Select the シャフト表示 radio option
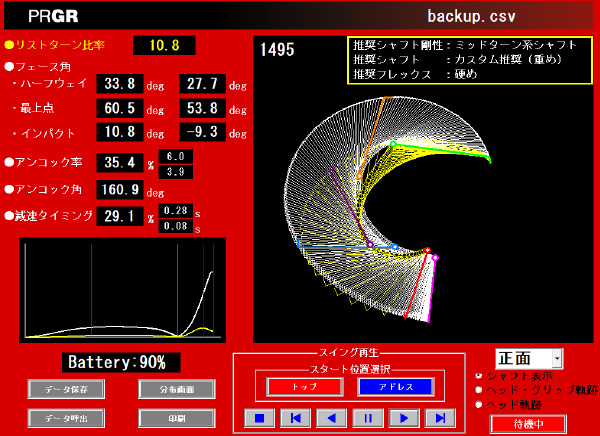 pyautogui.click(x=478, y=375)
